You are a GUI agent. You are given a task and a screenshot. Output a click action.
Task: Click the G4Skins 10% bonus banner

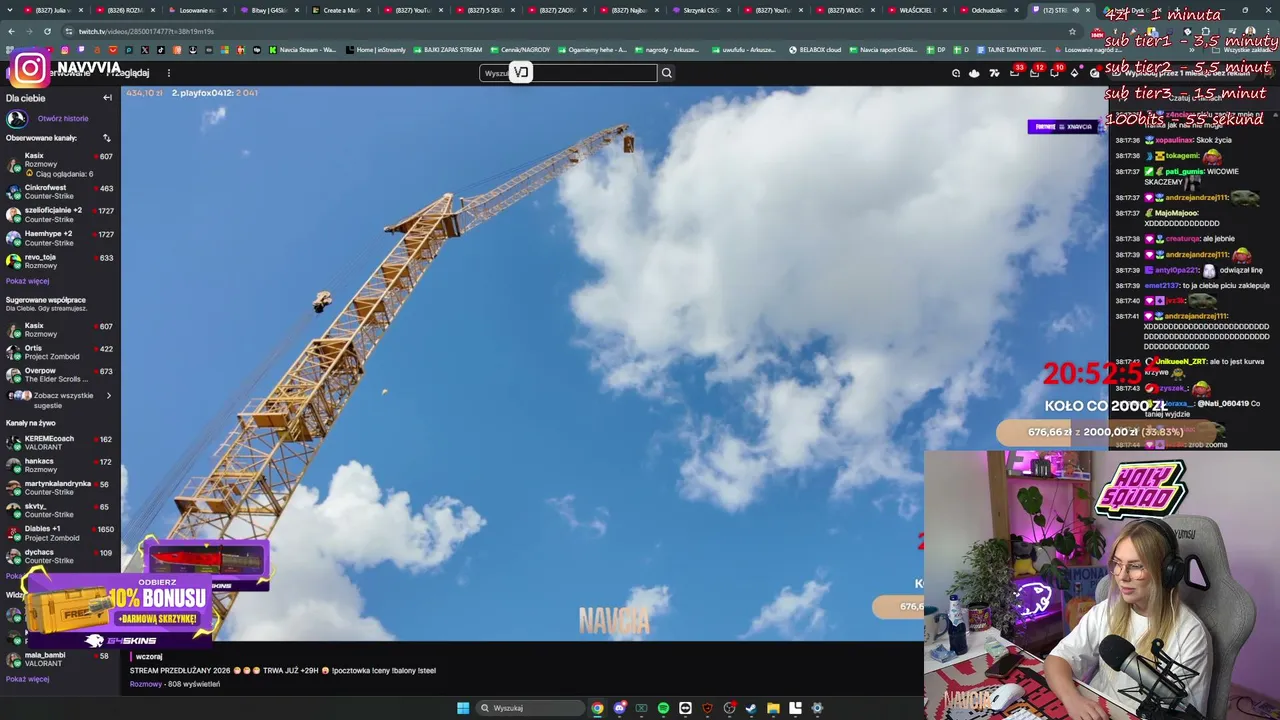pyautogui.click(x=120, y=611)
